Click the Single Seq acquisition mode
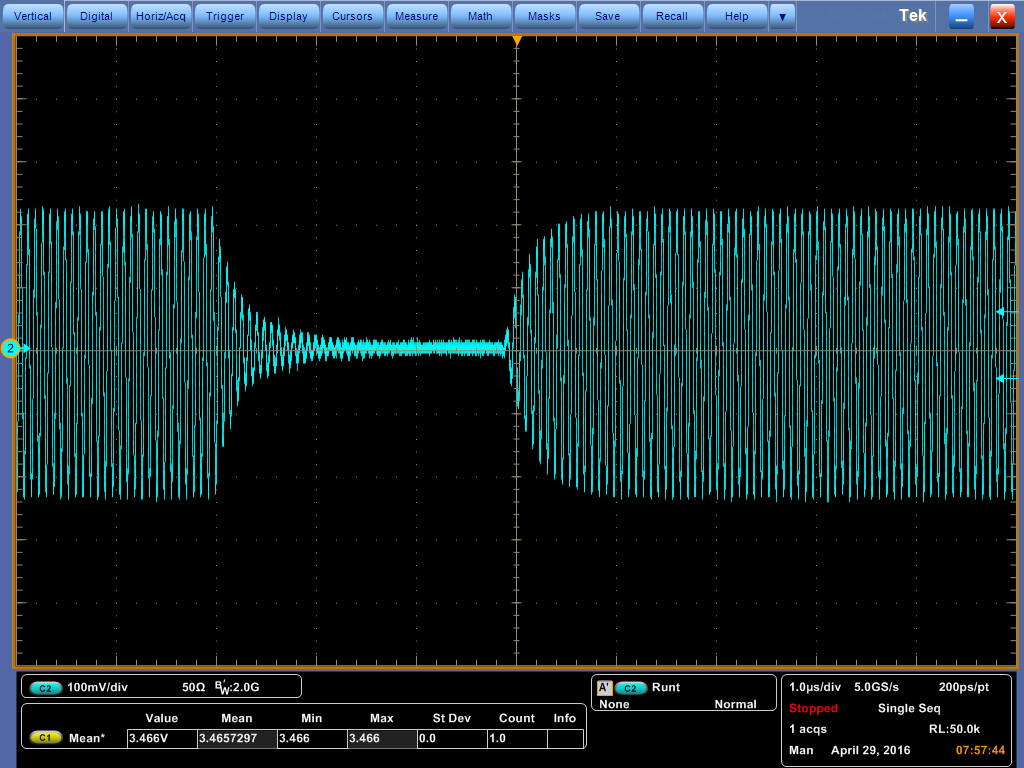The height and width of the screenshot is (768, 1024). (909, 708)
